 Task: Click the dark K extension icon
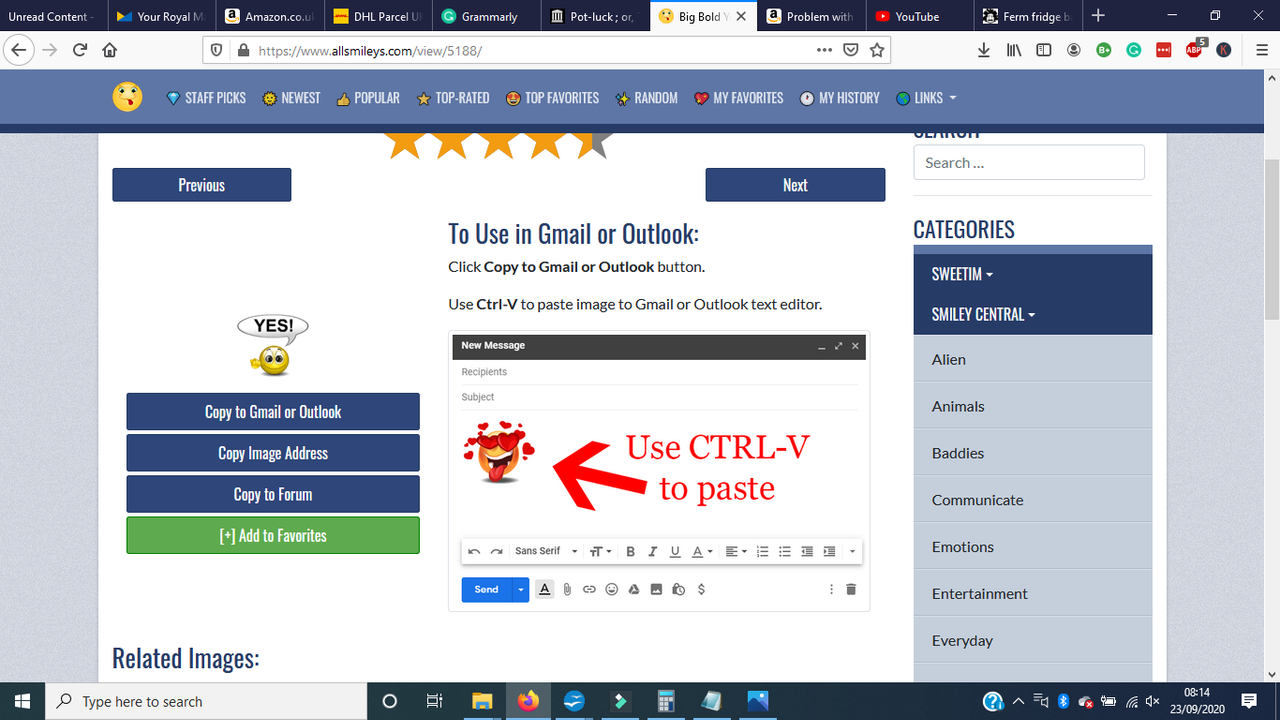click(1224, 50)
